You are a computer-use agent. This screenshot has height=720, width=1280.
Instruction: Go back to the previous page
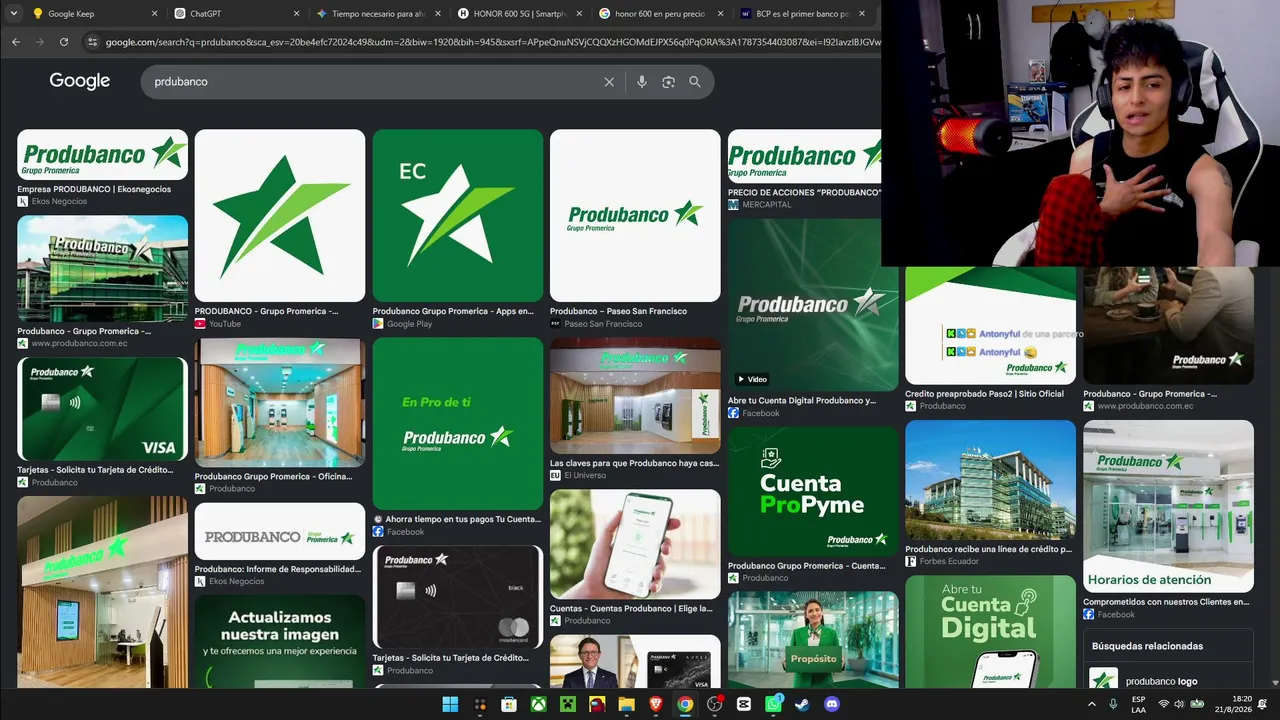point(16,42)
